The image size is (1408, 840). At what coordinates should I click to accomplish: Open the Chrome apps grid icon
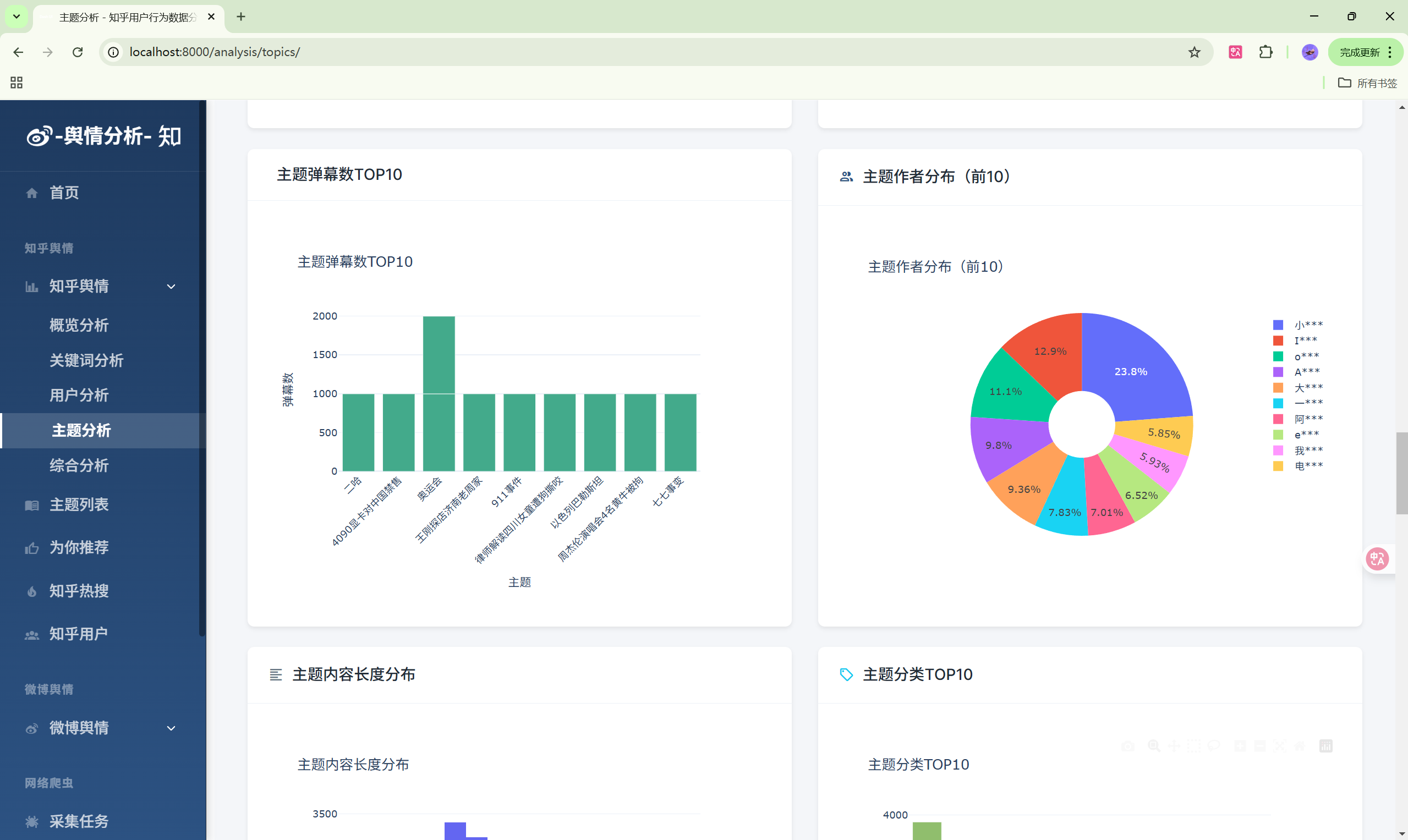17,83
